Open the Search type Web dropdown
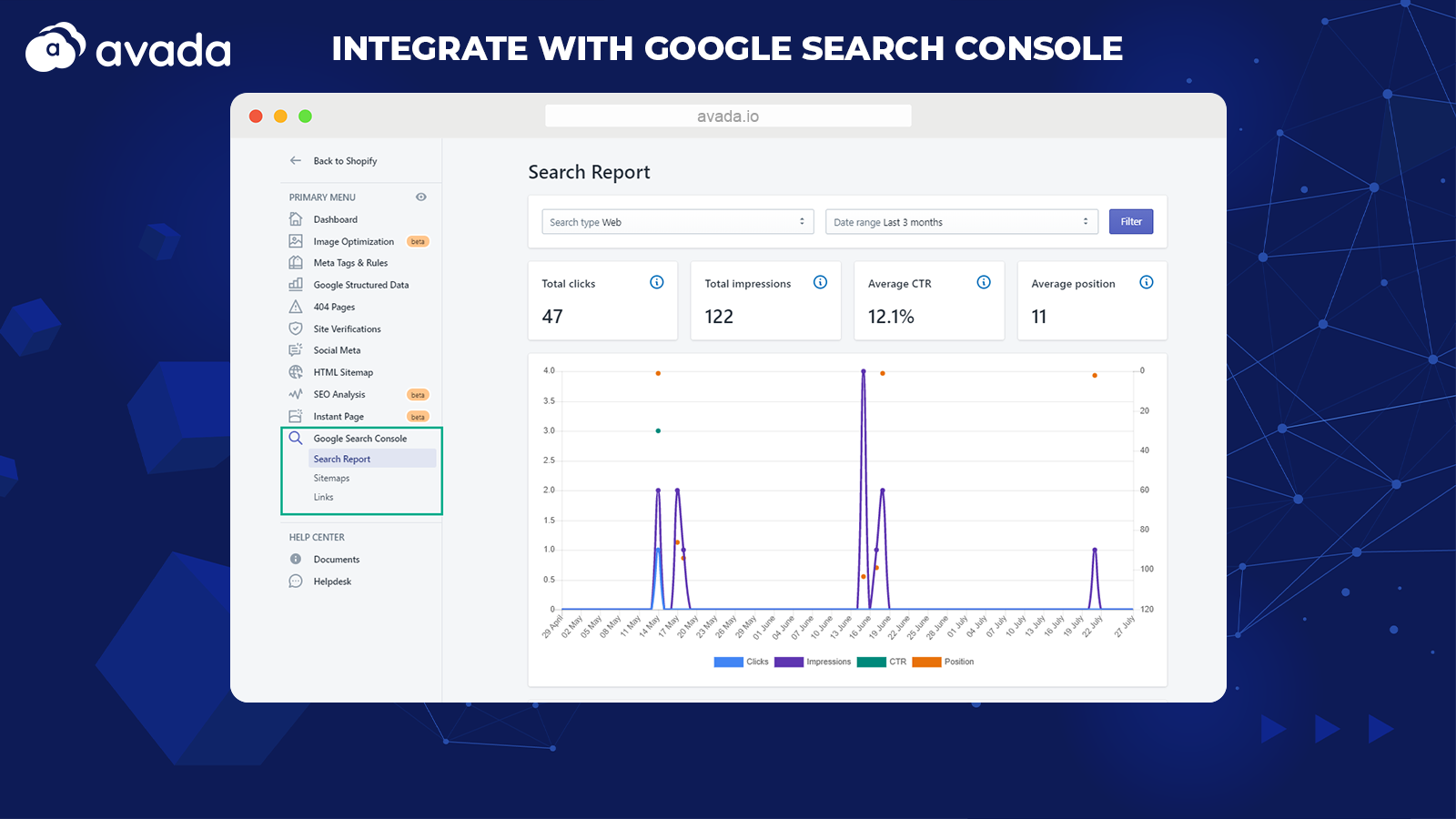Viewport: 1456px width, 819px height. [678, 222]
